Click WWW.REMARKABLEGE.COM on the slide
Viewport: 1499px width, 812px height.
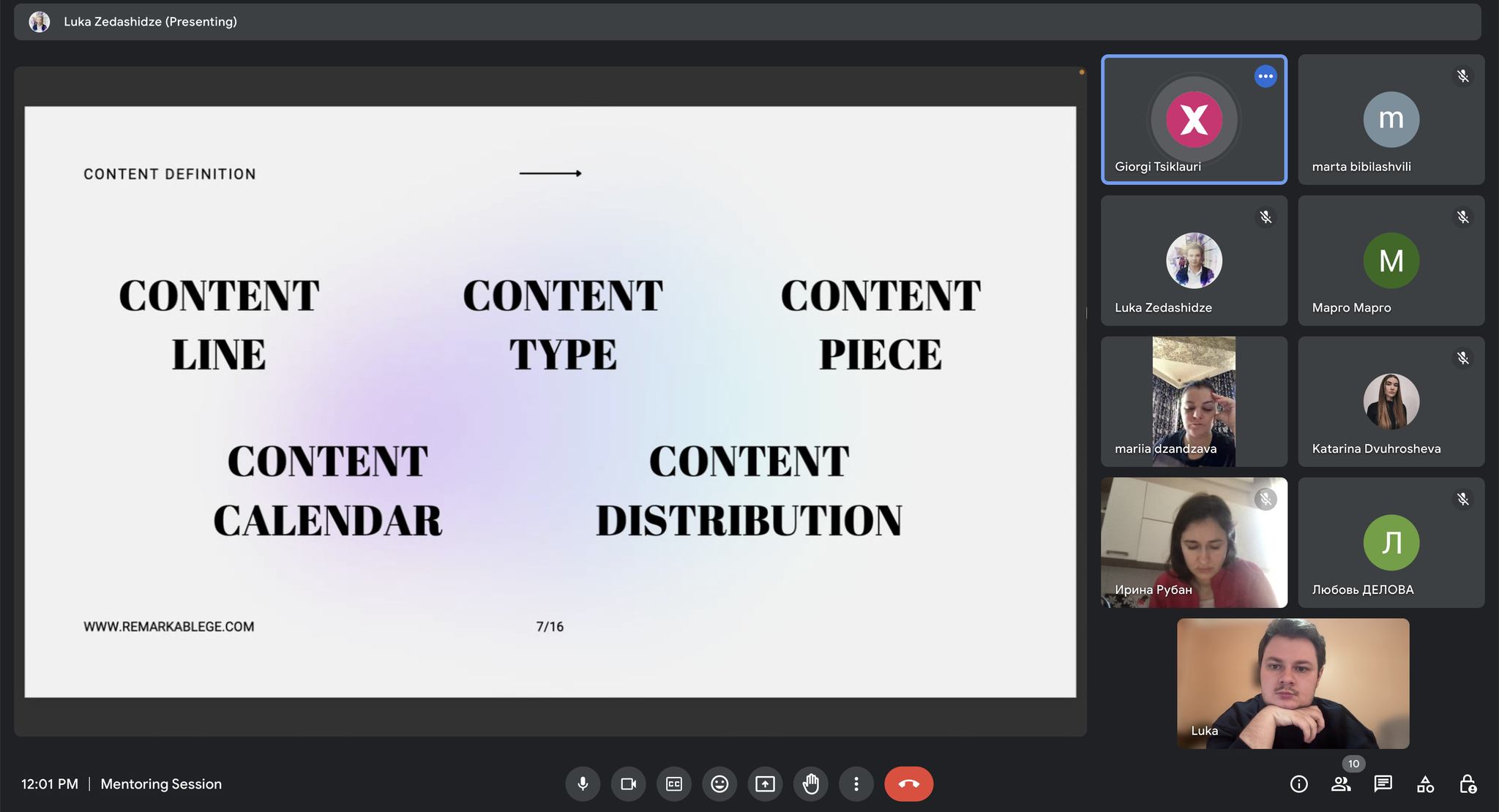[169, 627]
